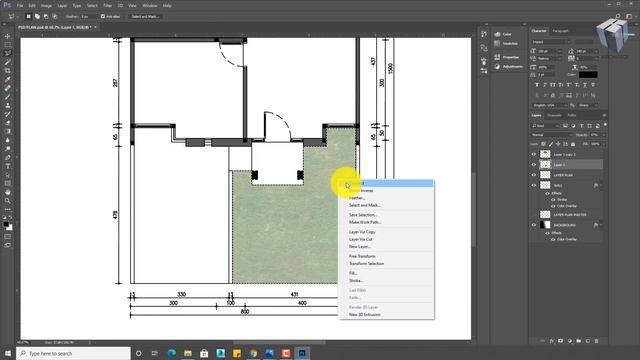
Task: Select the Gradient tool
Action: click(x=8, y=131)
